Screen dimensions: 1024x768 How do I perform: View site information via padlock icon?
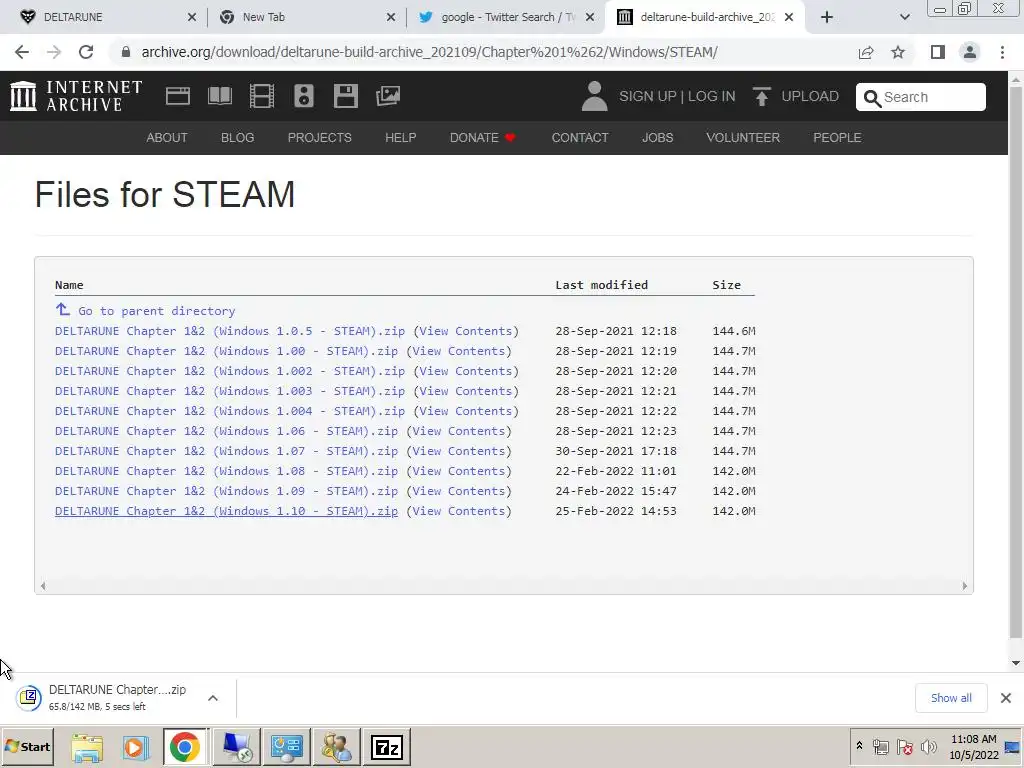(x=126, y=52)
